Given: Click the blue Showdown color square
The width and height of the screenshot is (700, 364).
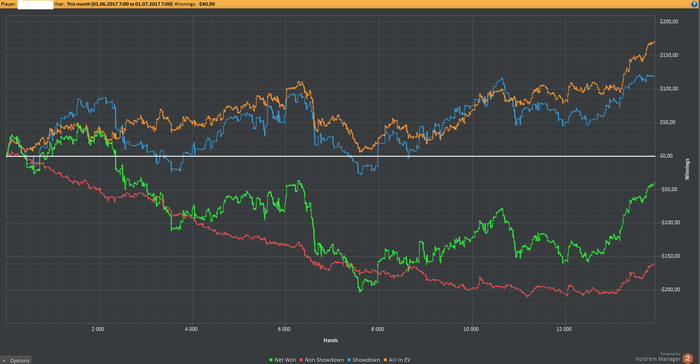Looking at the screenshot, I should pyautogui.click(x=349, y=360).
